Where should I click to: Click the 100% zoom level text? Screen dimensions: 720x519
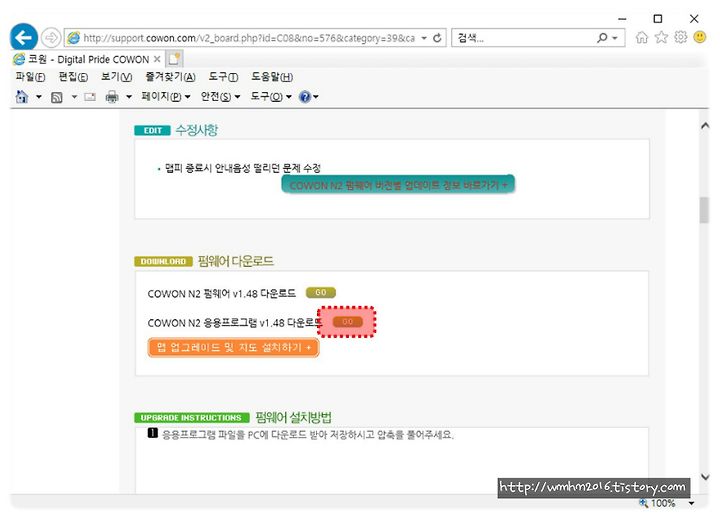click(x=663, y=503)
